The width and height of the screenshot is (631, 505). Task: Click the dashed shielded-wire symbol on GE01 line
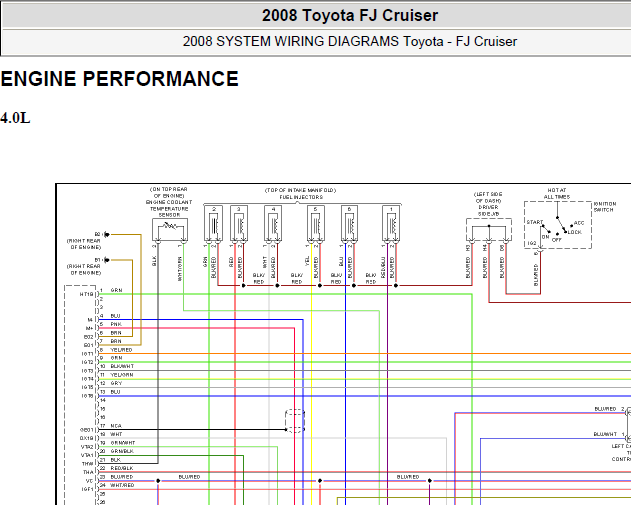(x=295, y=421)
